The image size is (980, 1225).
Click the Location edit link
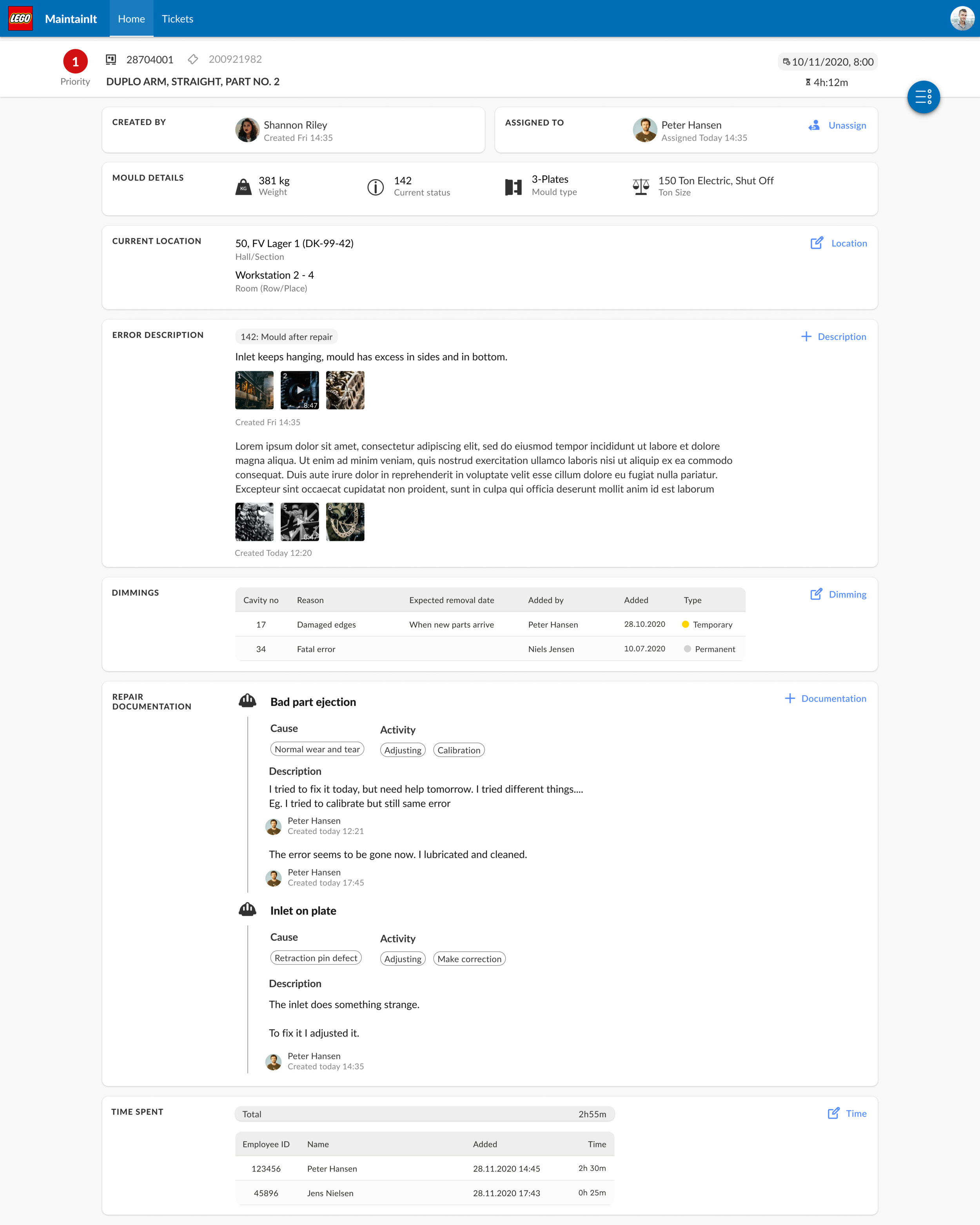point(849,243)
